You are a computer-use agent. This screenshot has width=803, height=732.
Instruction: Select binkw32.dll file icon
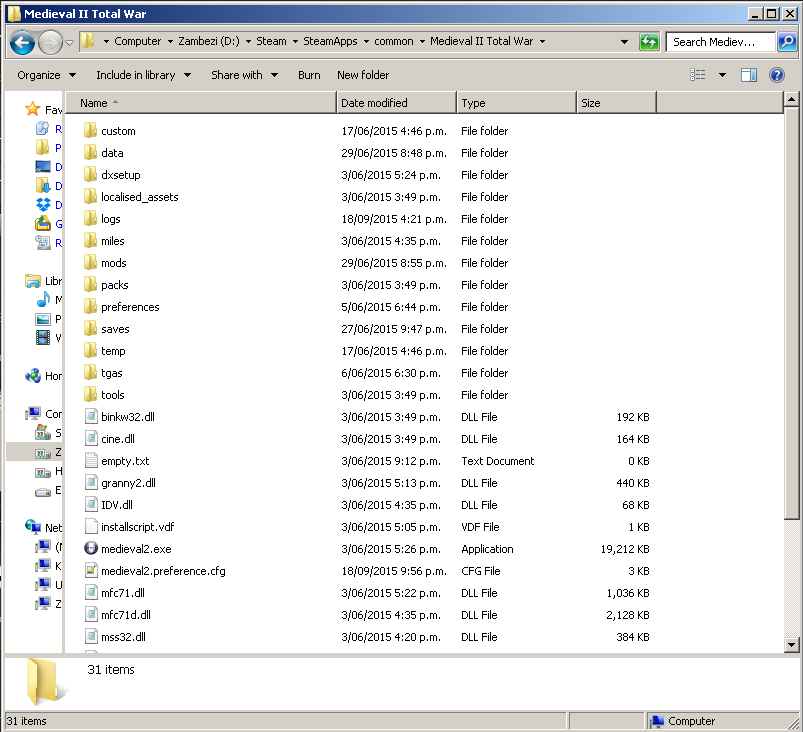[91, 417]
